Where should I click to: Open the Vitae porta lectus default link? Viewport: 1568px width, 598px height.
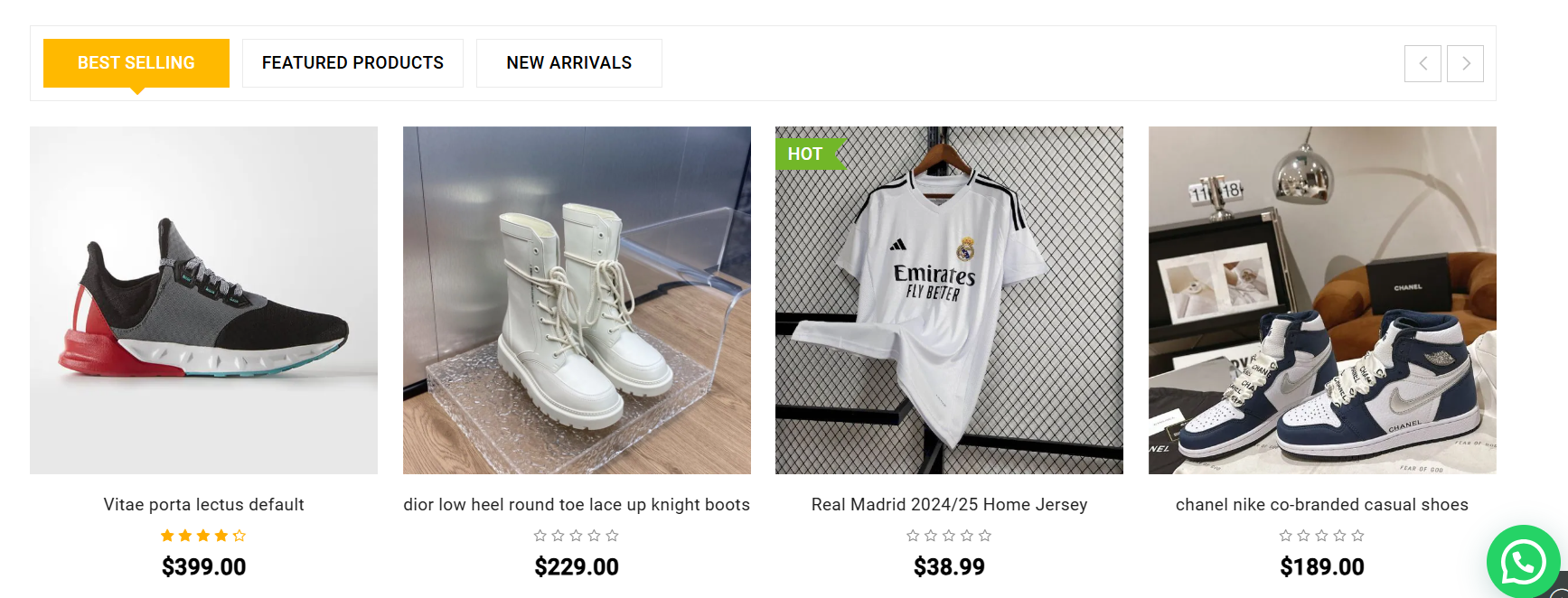coord(203,505)
